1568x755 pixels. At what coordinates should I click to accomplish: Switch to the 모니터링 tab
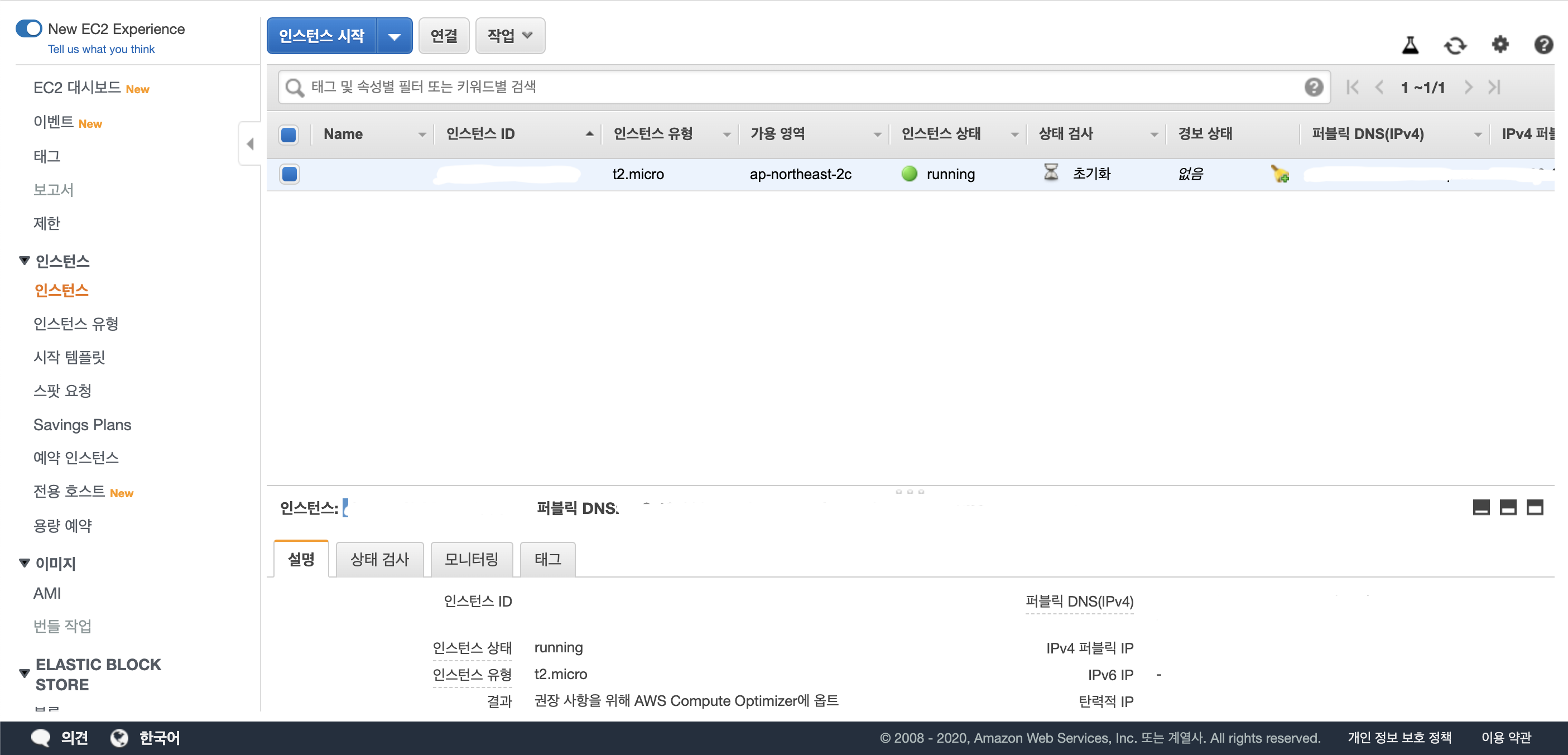coord(471,559)
